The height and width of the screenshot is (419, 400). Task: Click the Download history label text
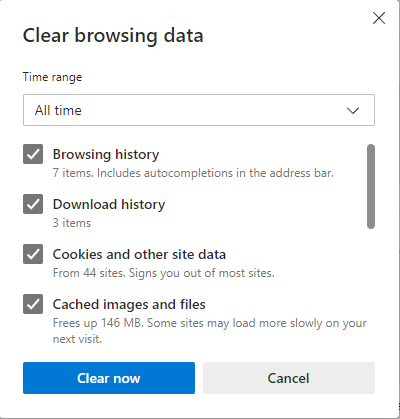(x=109, y=204)
